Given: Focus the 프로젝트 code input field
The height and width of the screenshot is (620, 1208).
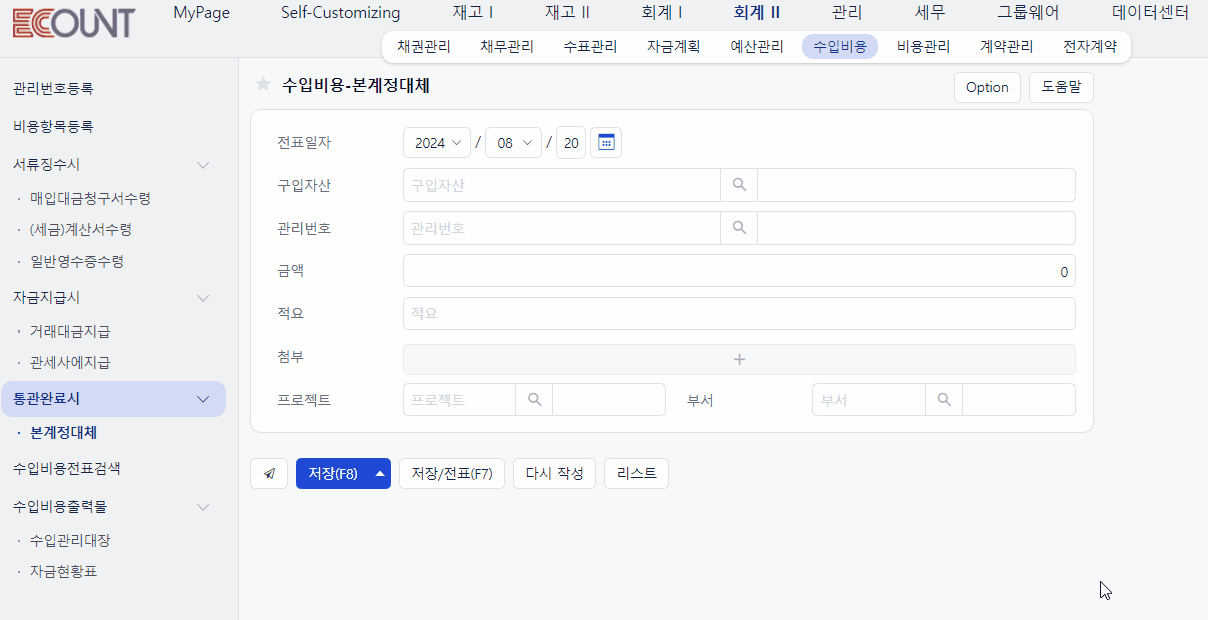Looking at the screenshot, I should coord(459,400).
